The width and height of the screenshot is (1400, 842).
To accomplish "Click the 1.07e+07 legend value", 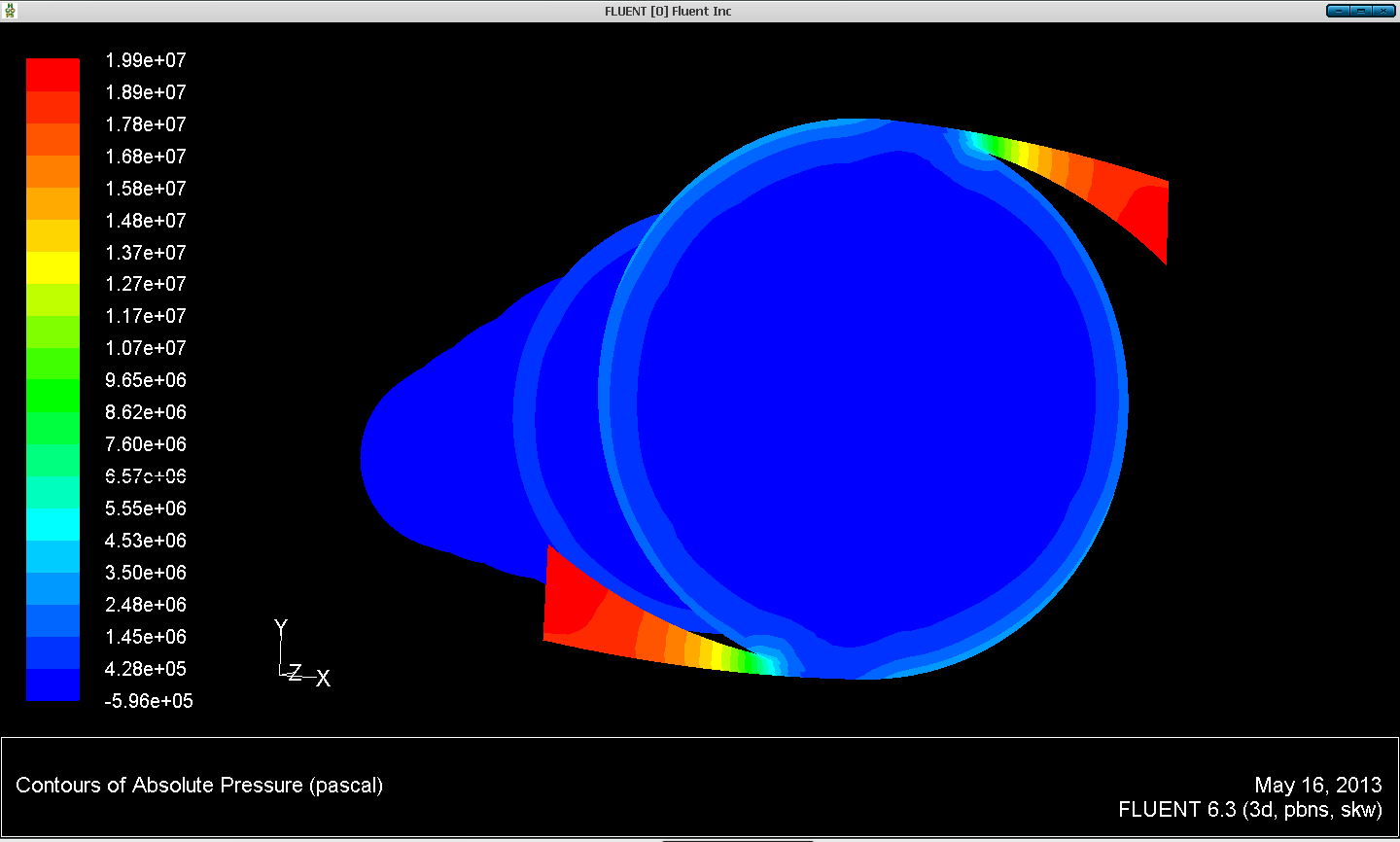I will click(x=146, y=348).
